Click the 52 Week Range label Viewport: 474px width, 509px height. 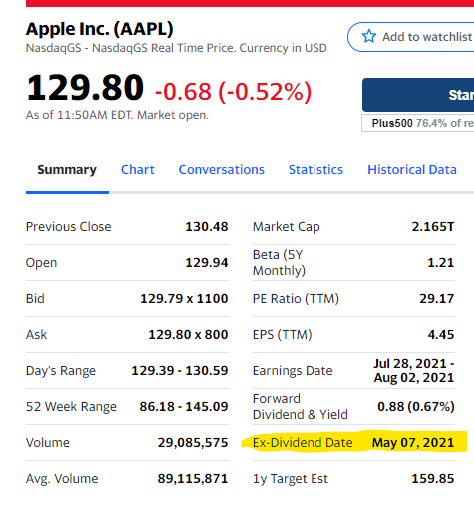71,407
